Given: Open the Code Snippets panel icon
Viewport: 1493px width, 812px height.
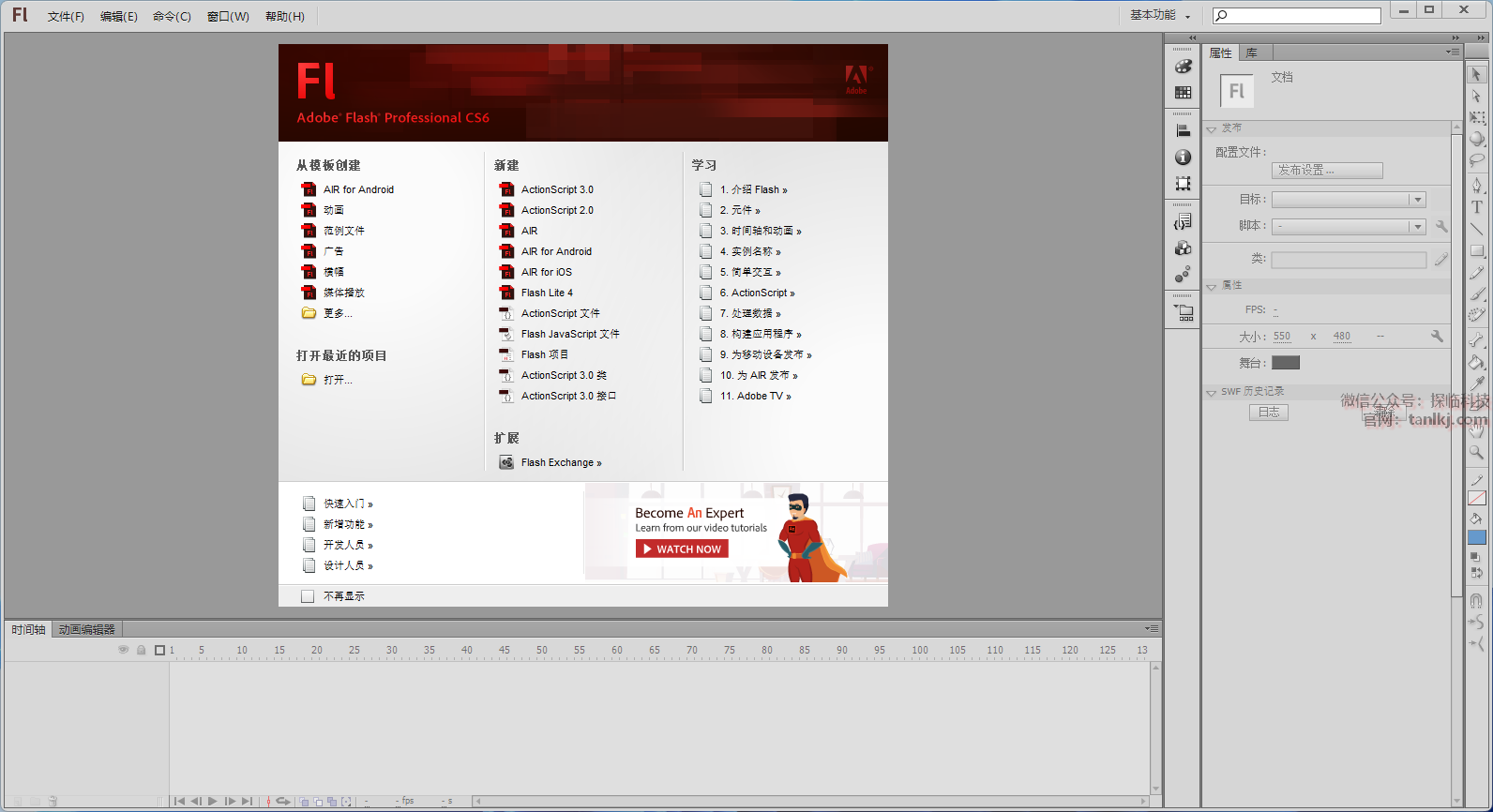Looking at the screenshot, I should (x=1184, y=222).
